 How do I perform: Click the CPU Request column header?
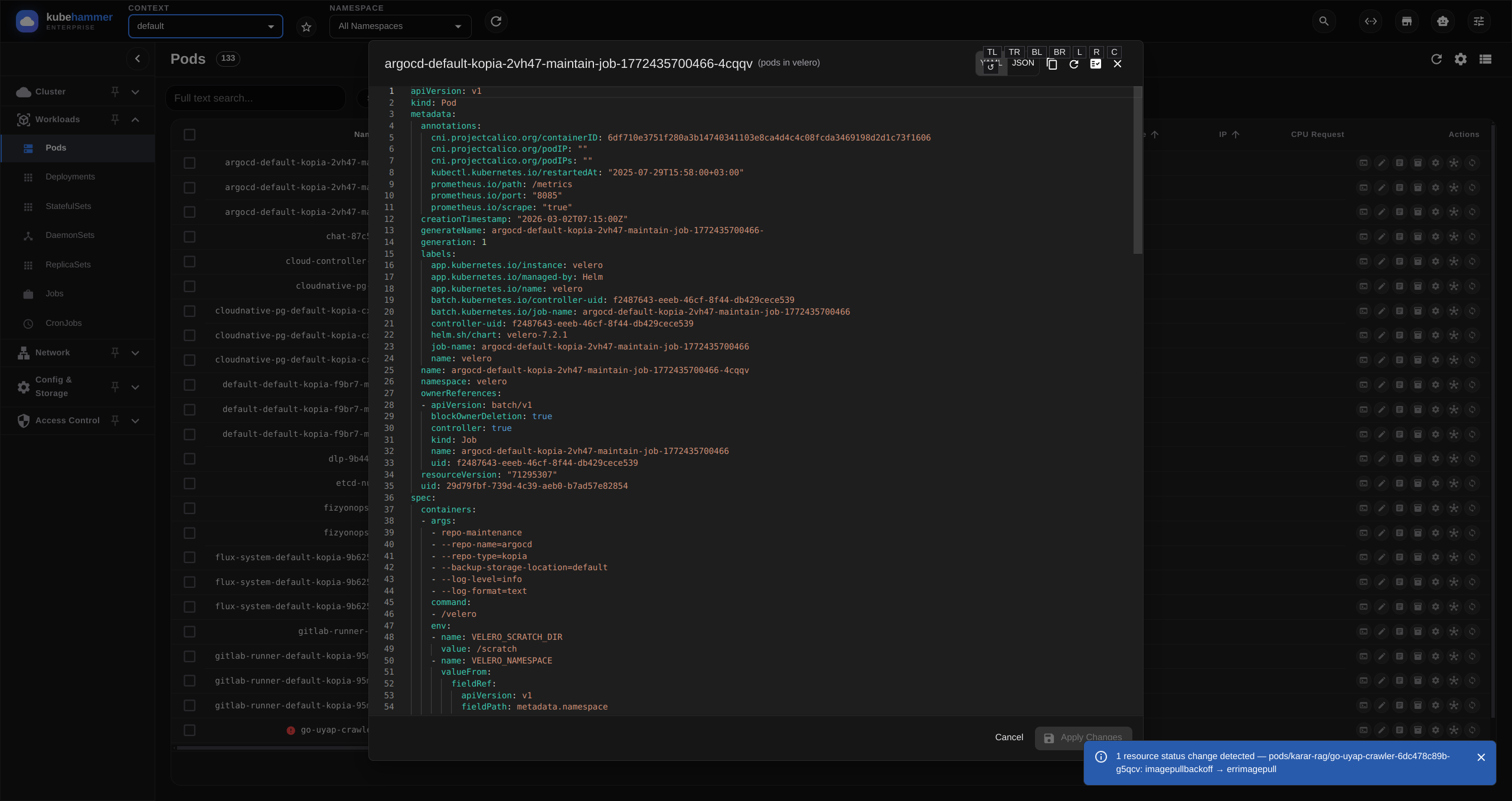(1317, 135)
